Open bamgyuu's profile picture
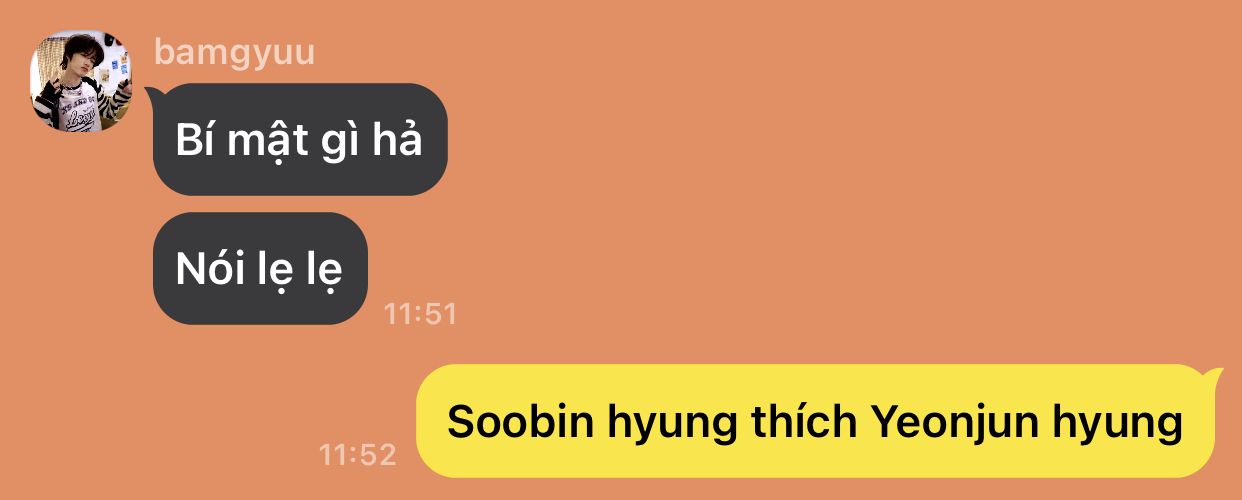1242x500 pixels. [82, 81]
